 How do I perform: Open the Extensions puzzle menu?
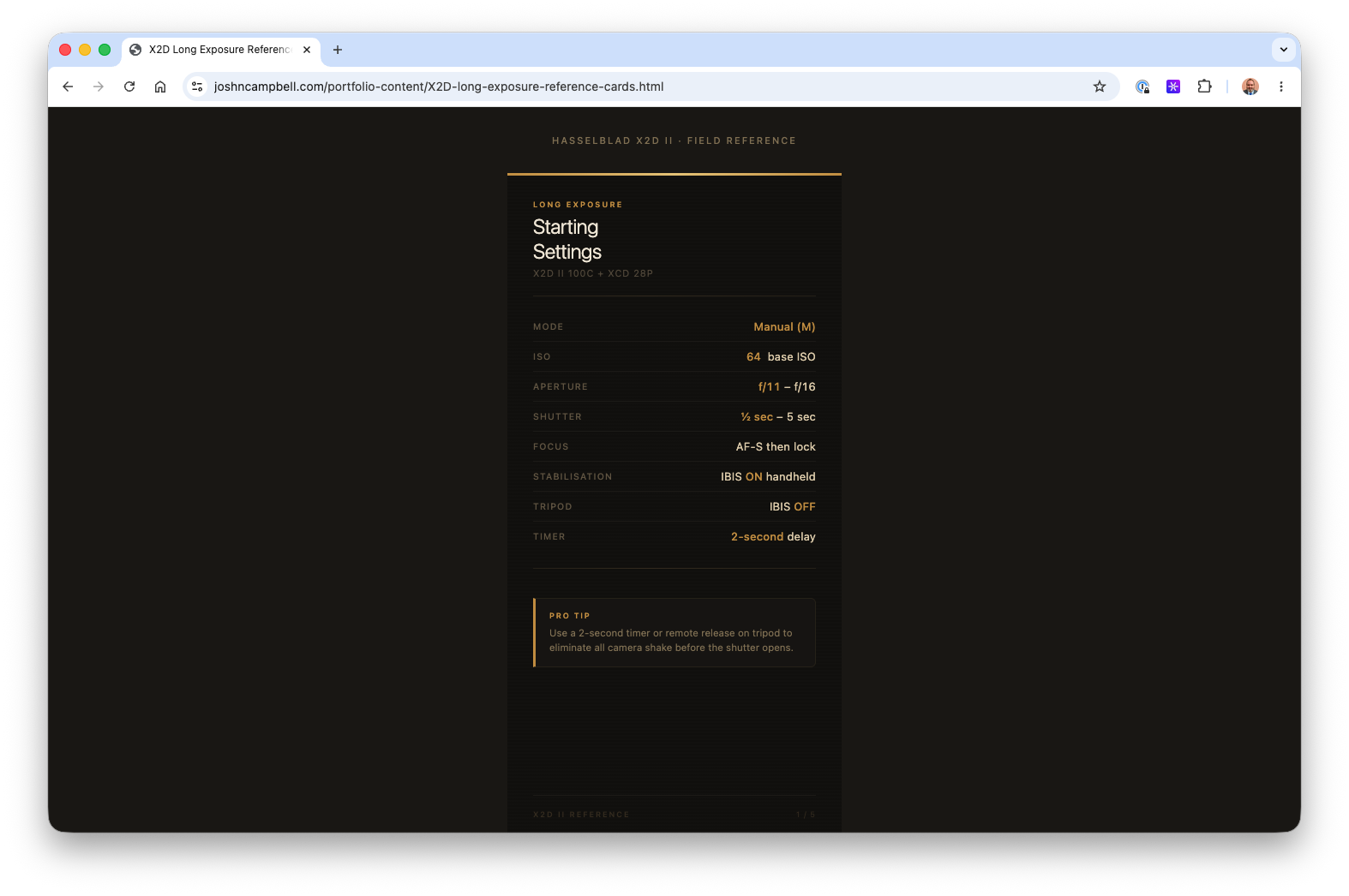pos(1204,87)
